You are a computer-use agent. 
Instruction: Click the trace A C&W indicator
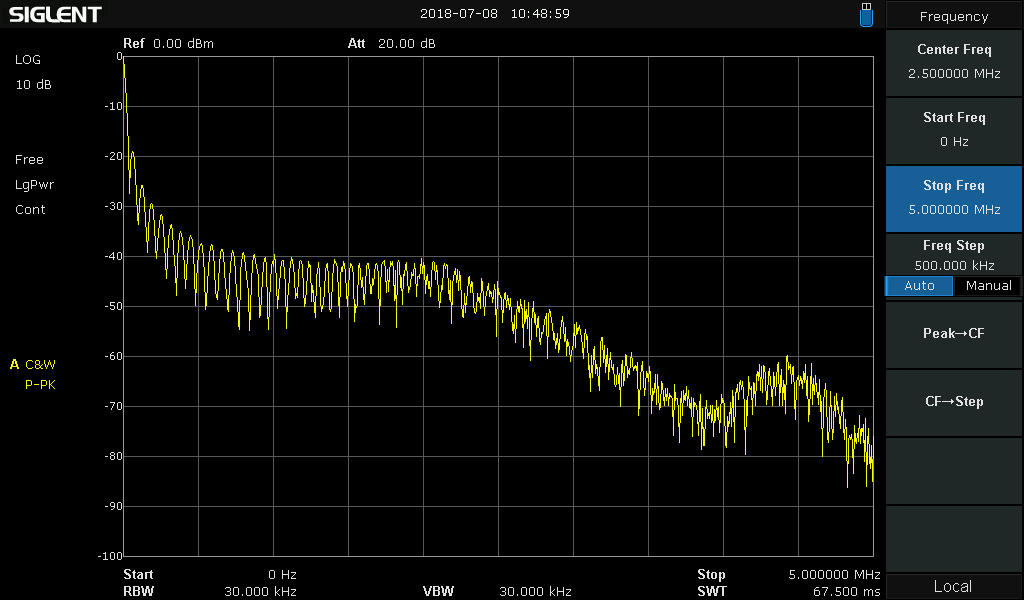(x=33, y=365)
